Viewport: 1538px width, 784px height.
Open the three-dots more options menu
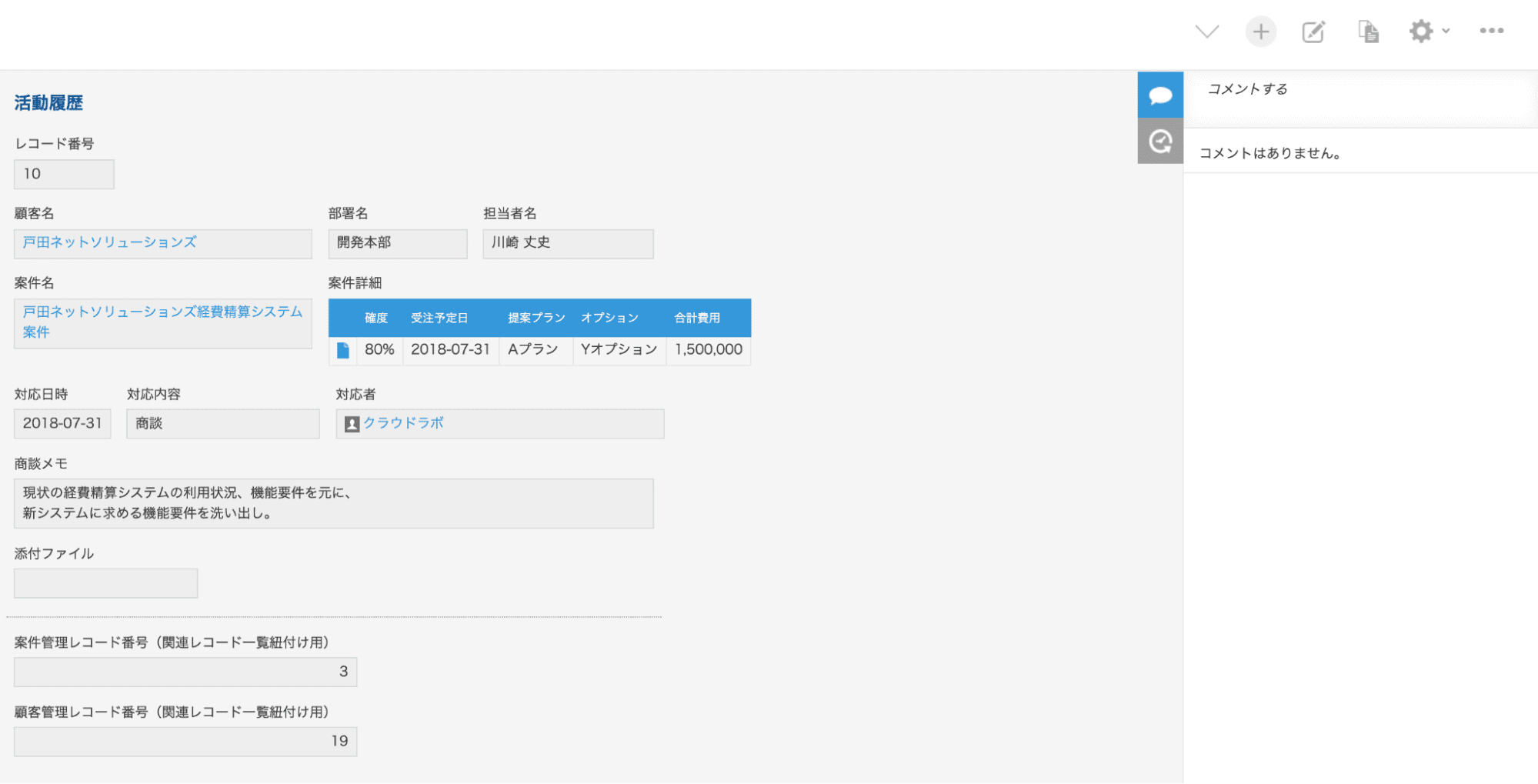coord(1491,31)
